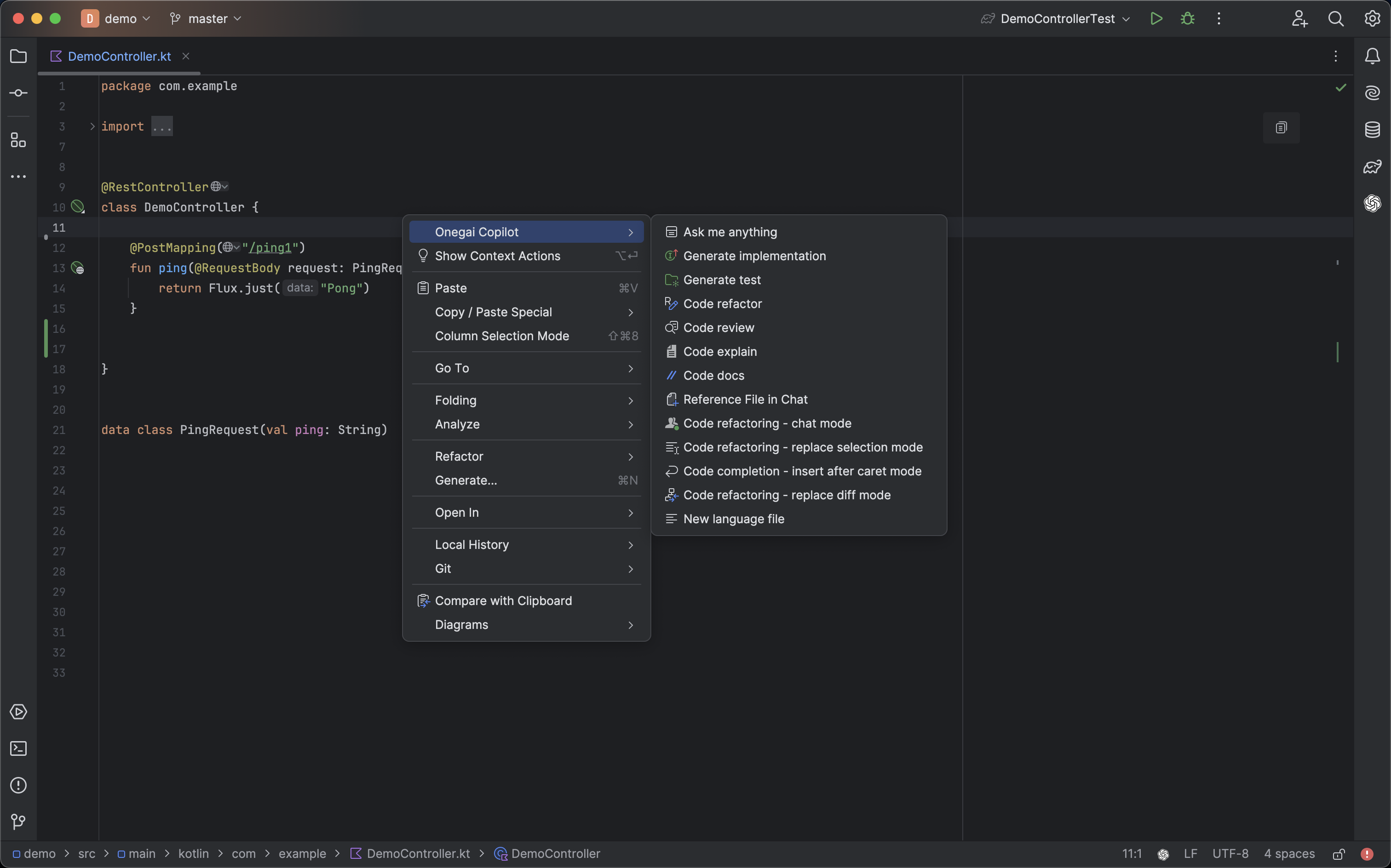1391x868 pixels.
Task: Open the Open In submenu
Action: coord(527,512)
